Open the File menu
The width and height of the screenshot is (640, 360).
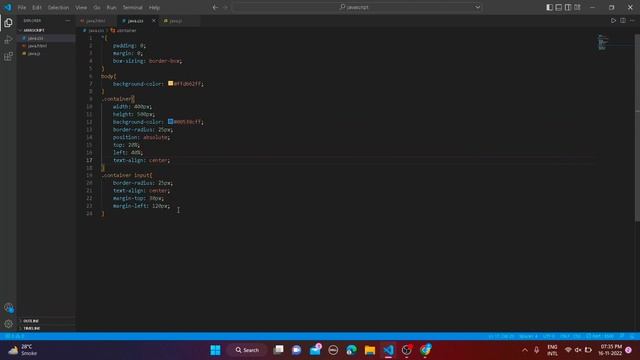click(22, 7)
